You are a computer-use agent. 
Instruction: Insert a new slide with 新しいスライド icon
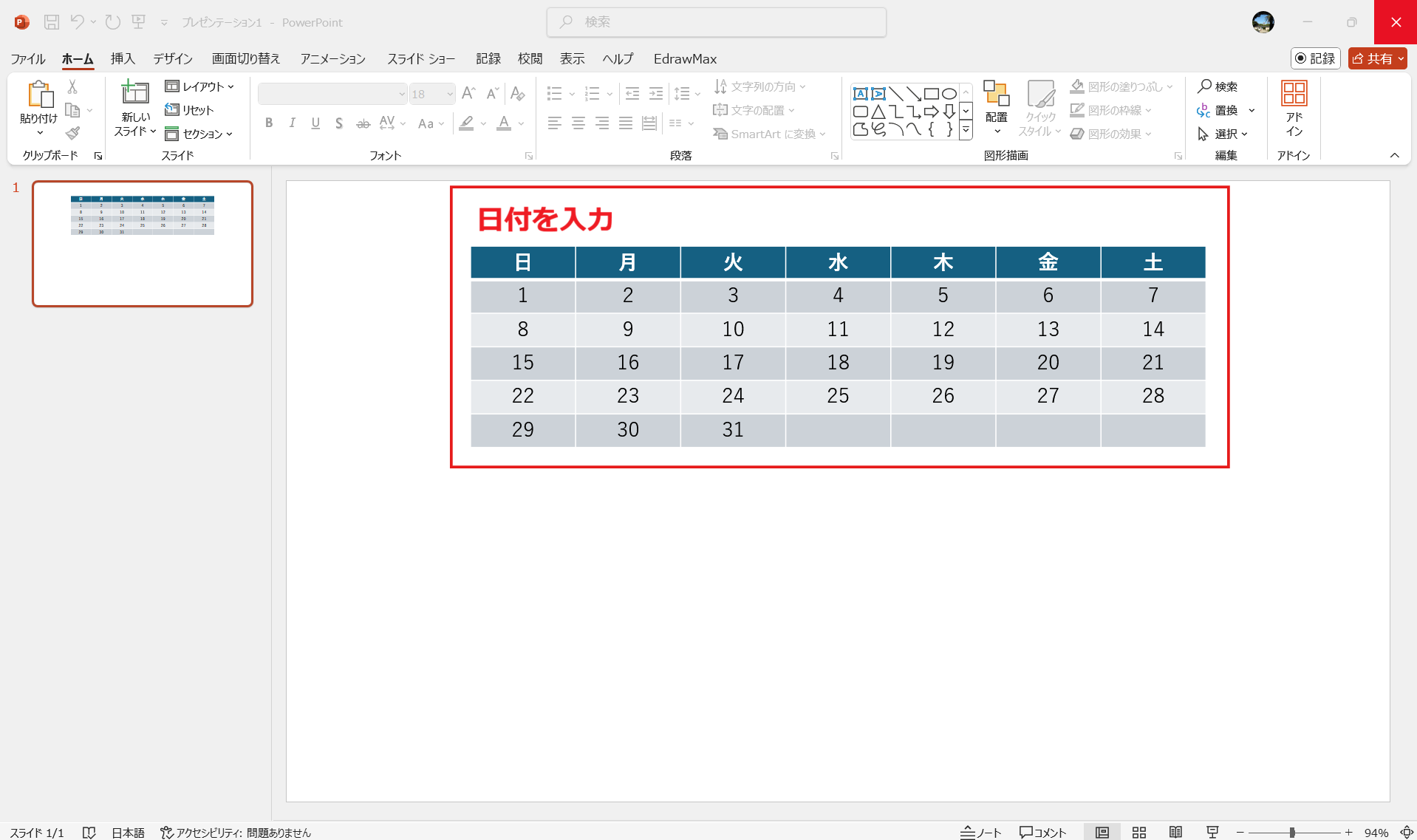coord(135,94)
